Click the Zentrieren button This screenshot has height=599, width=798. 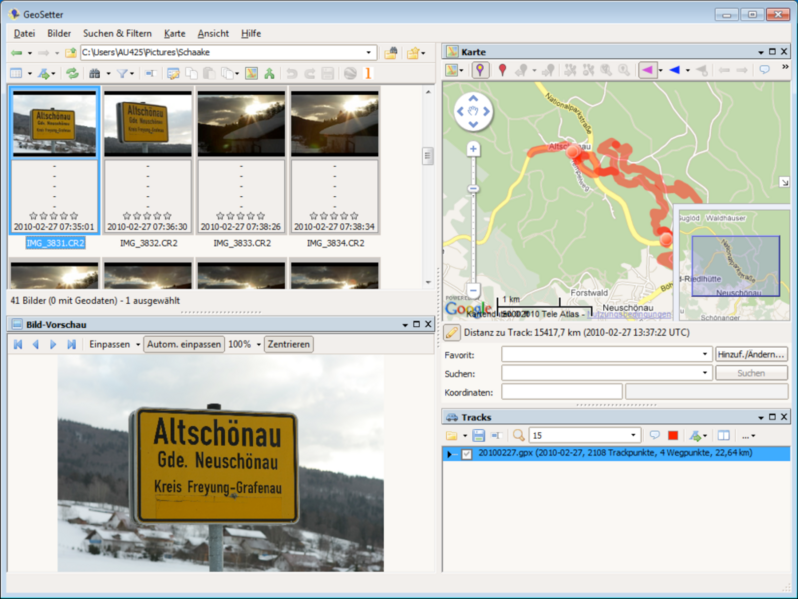pyautogui.click(x=289, y=345)
